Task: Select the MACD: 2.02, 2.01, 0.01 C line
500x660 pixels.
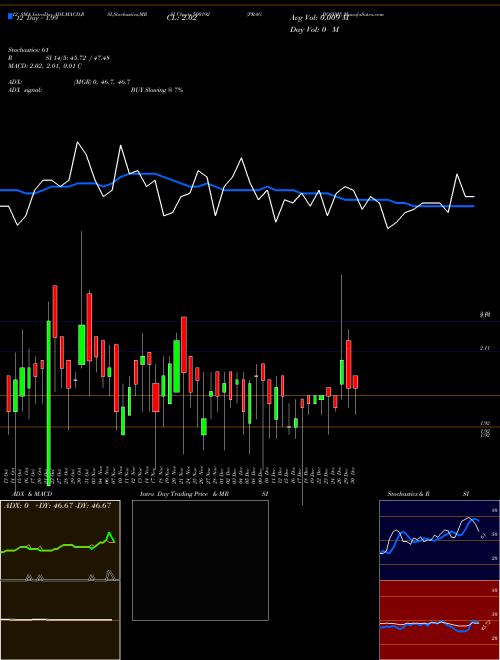Action: (45, 66)
